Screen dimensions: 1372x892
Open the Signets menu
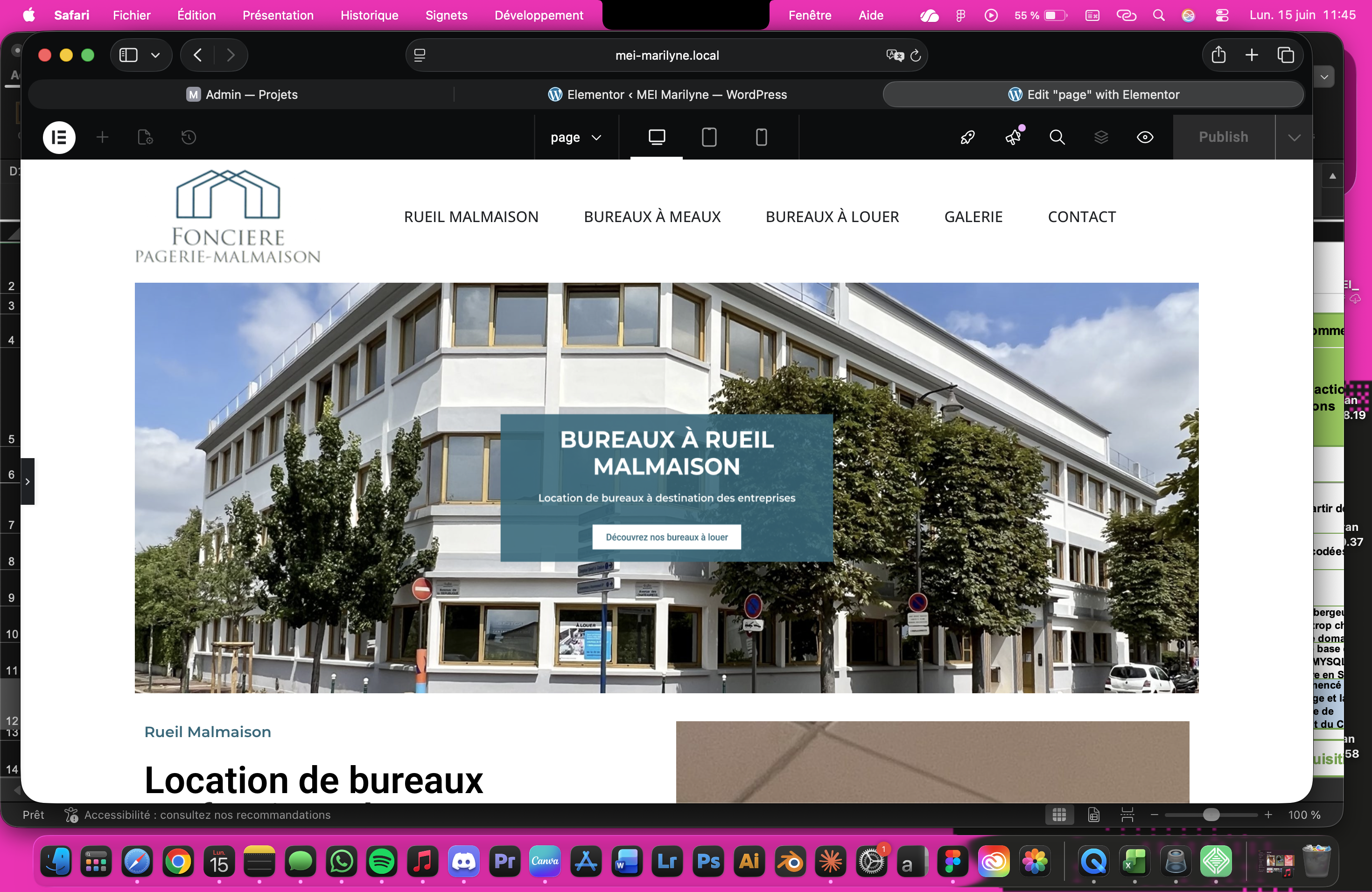[x=446, y=15]
